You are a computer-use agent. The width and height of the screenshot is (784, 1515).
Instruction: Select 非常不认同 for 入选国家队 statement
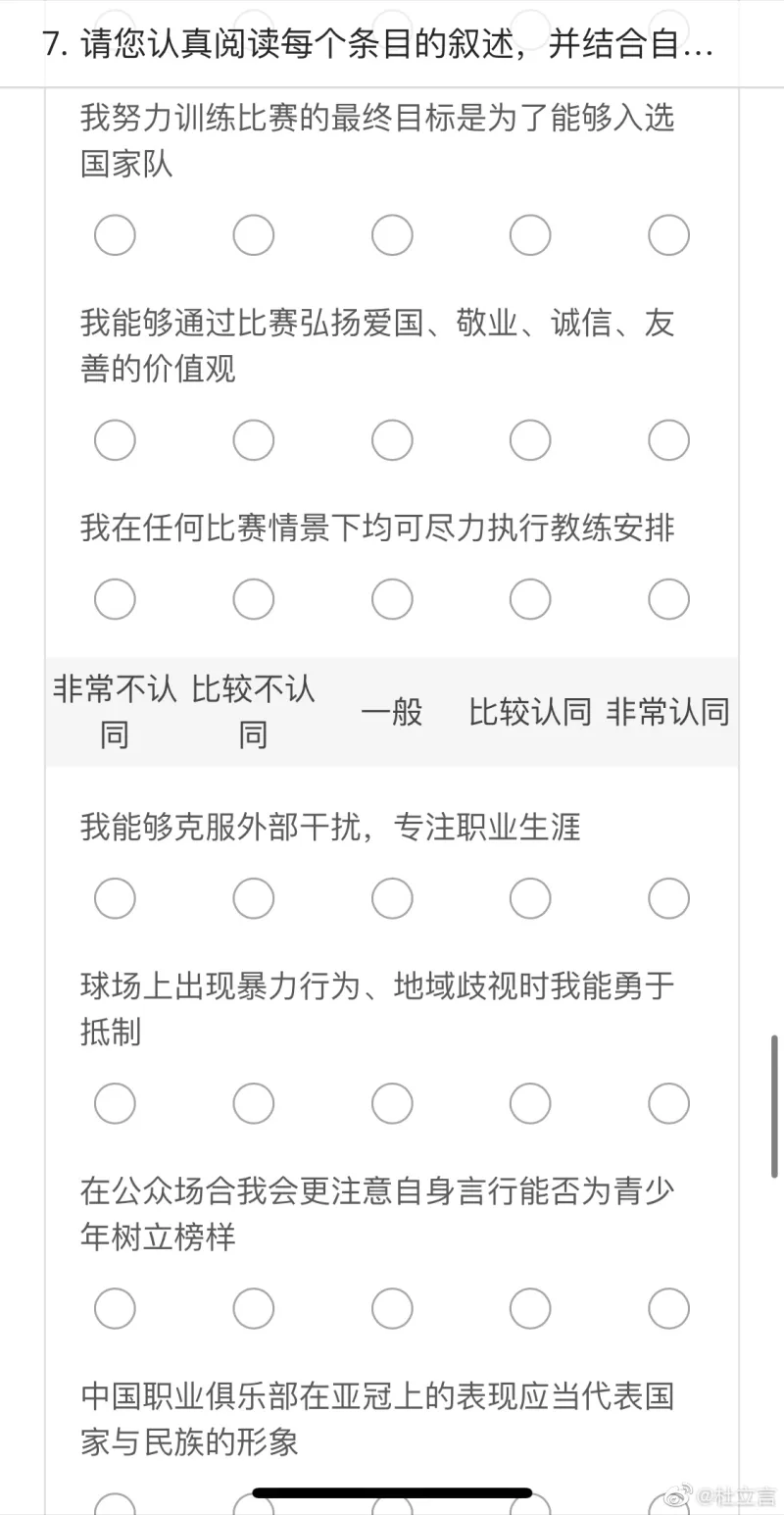(x=115, y=235)
